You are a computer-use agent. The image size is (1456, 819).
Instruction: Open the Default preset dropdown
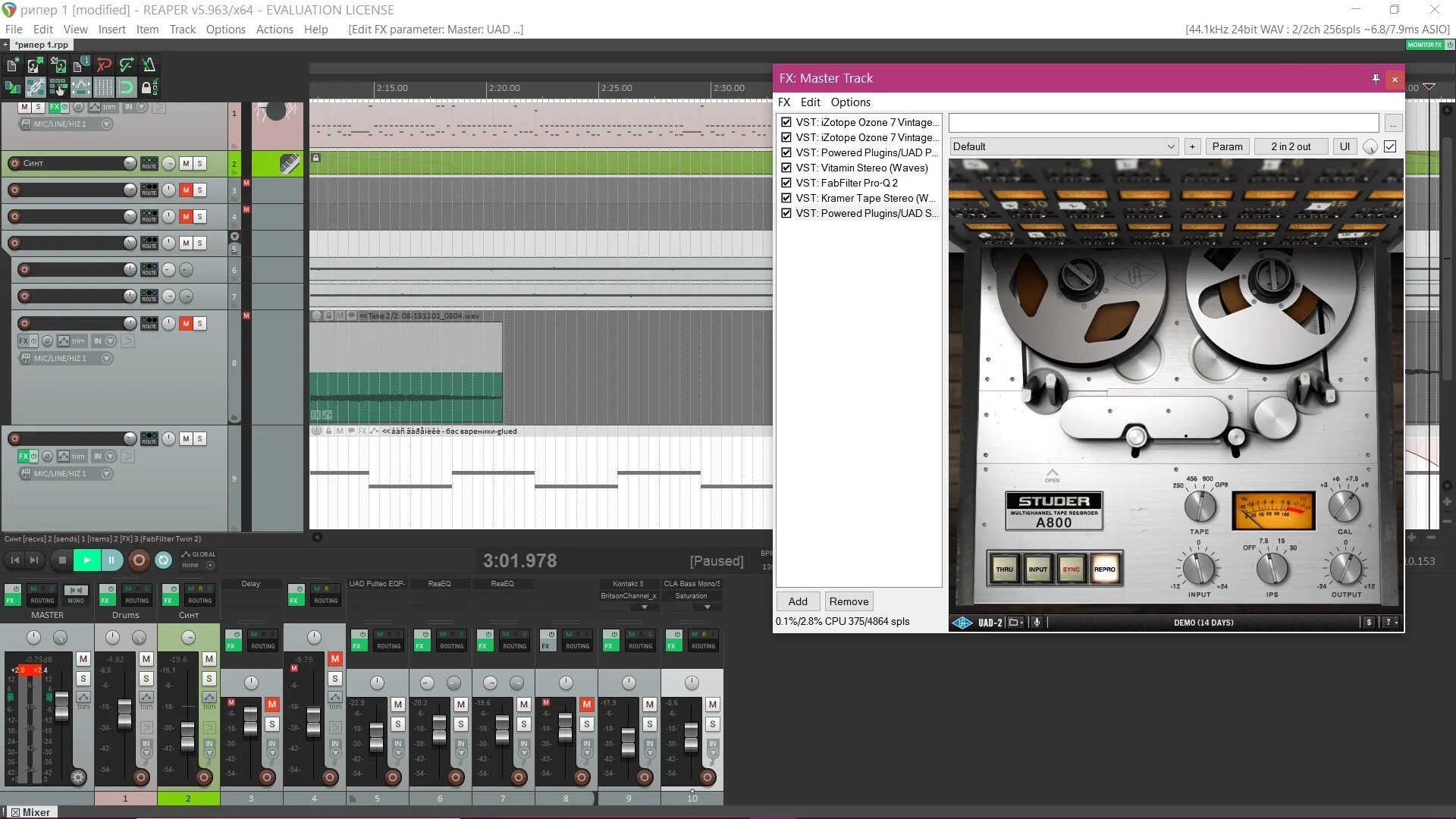(1064, 146)
